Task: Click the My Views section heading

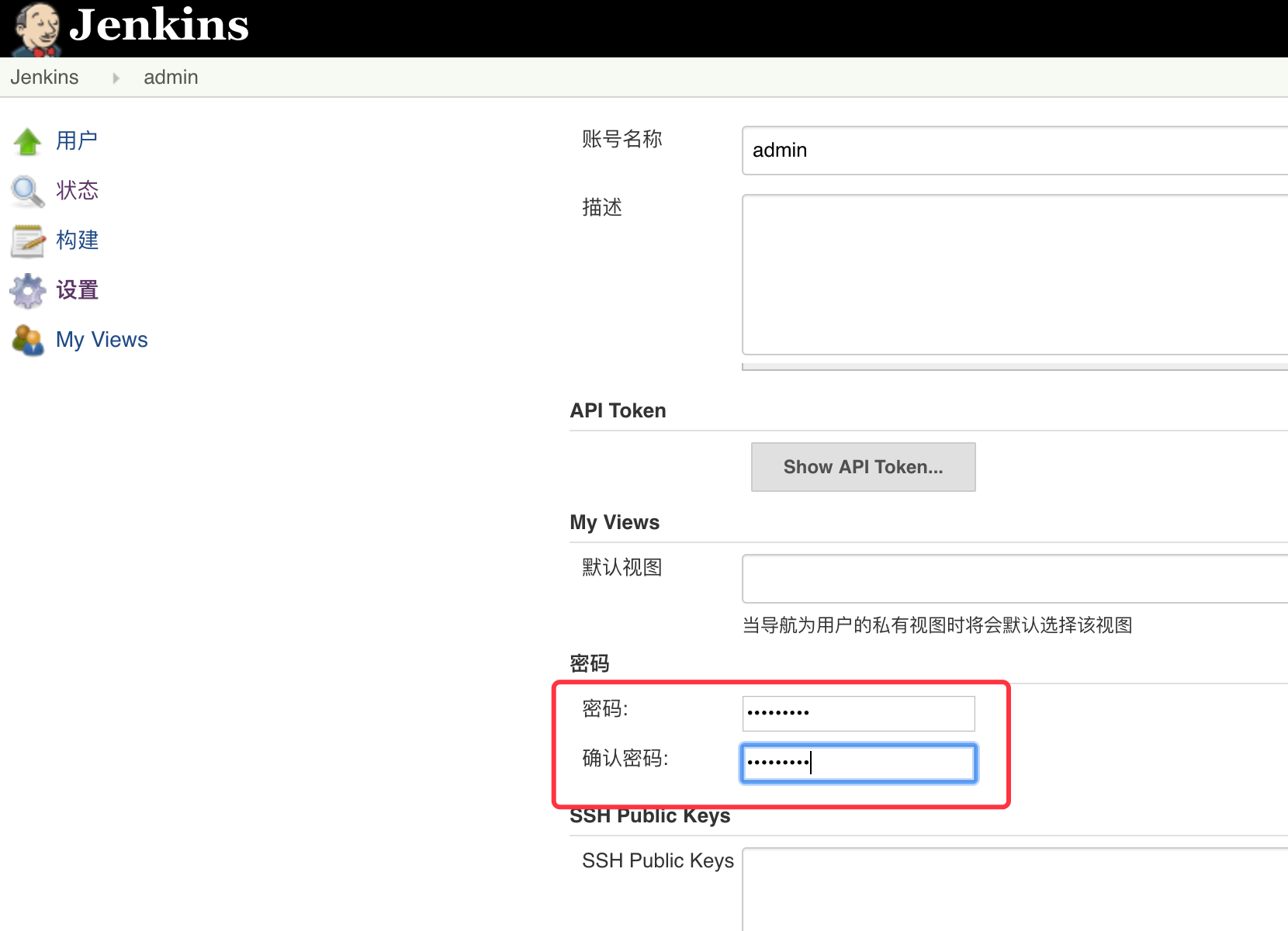Action: coord(615,522)
